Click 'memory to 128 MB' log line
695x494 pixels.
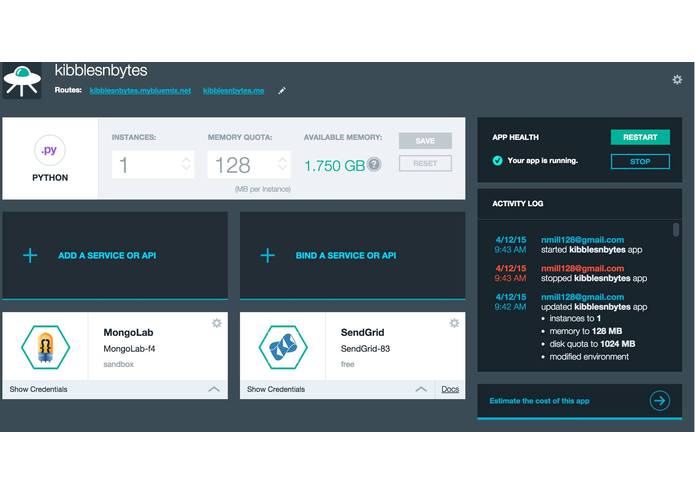pyautogui.click(x=586, y=331)
